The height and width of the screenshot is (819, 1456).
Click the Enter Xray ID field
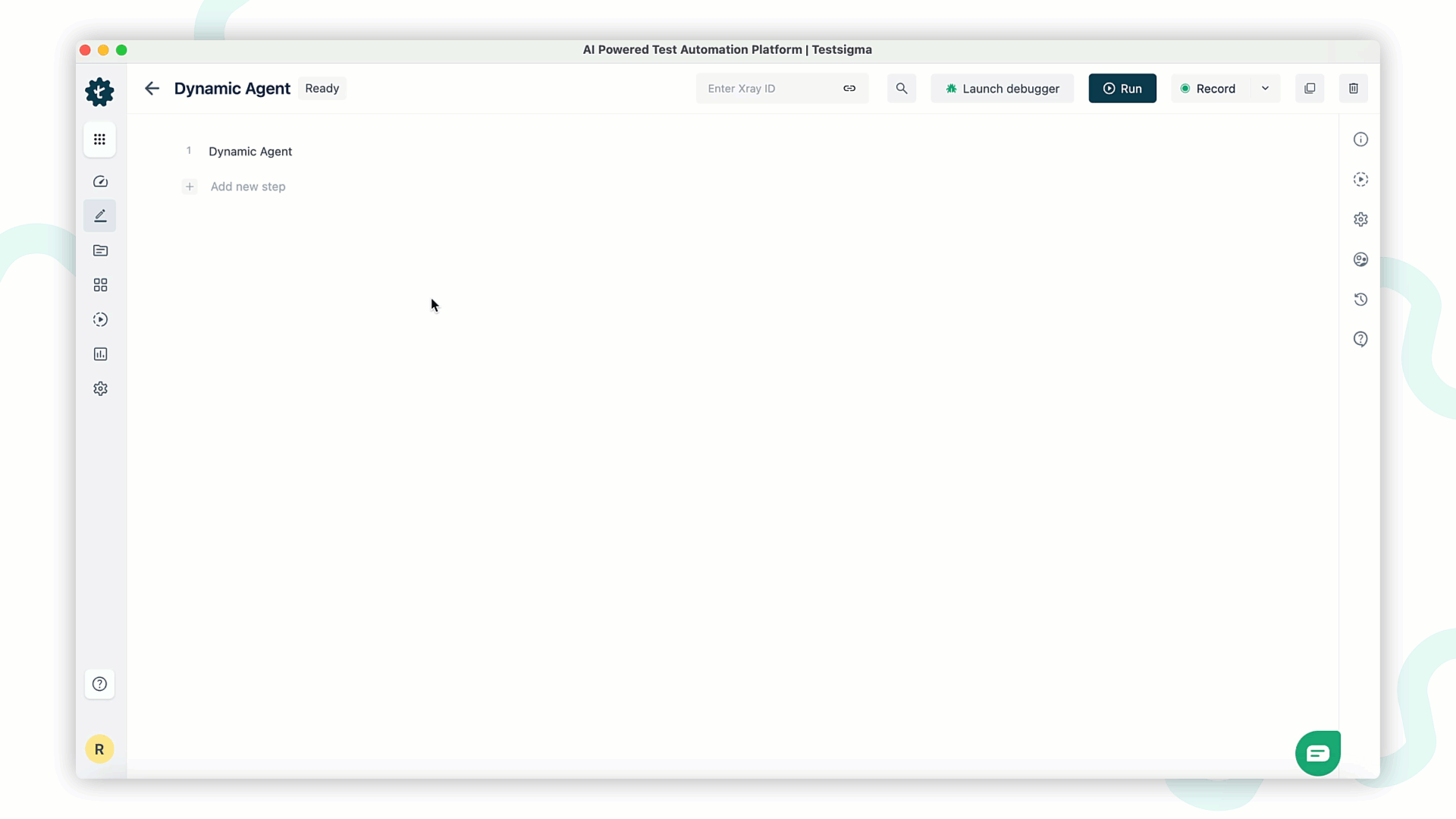[769, 89]
